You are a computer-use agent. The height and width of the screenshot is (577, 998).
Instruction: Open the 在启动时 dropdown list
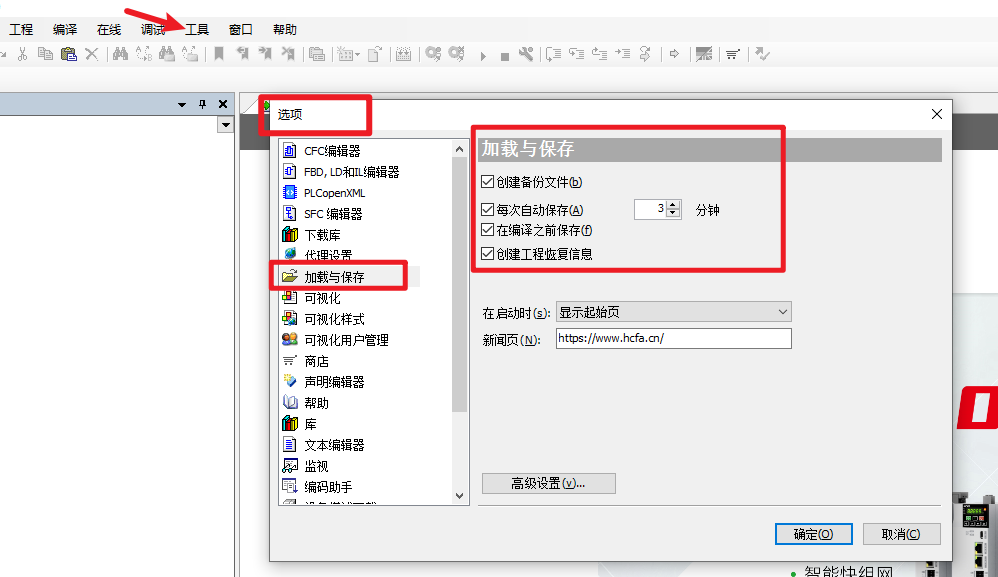673,313
